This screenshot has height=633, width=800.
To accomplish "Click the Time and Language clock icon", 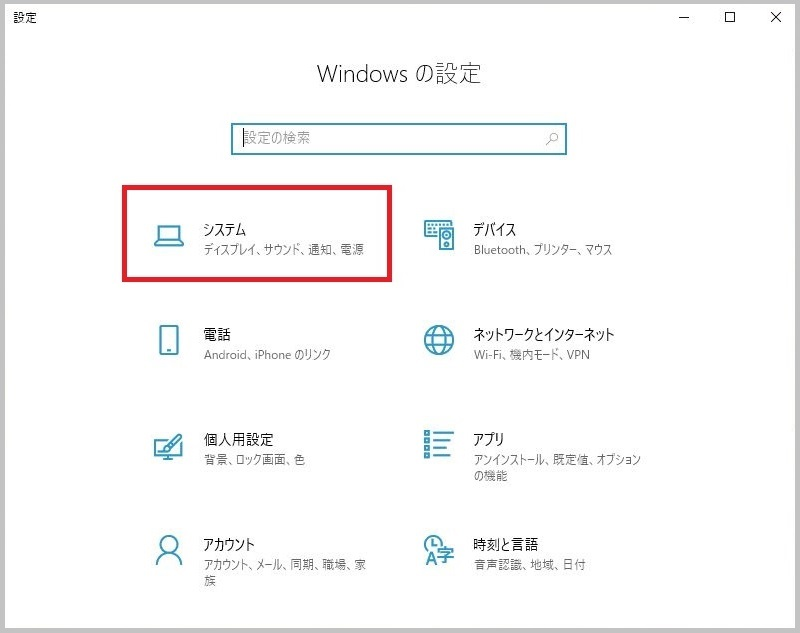I will 439,550.
